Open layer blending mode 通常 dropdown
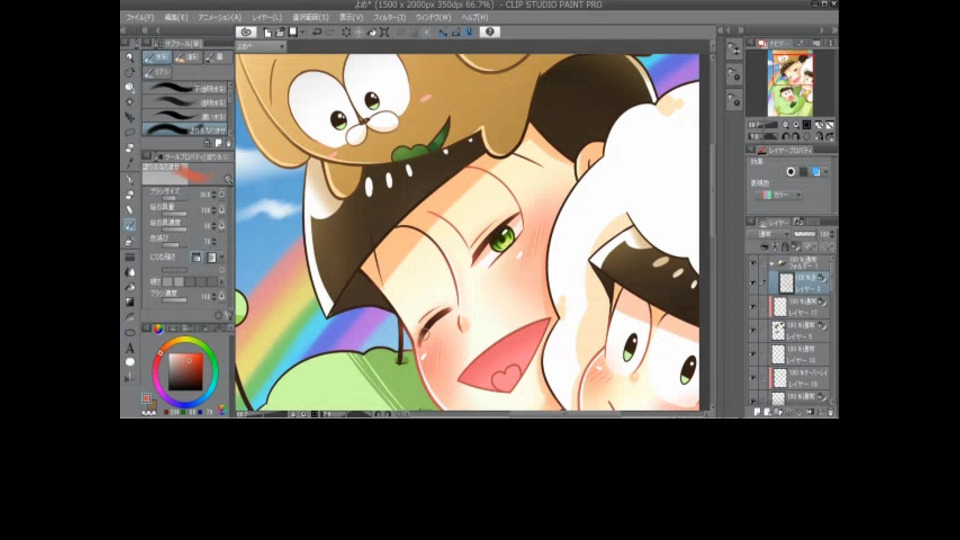 [768, 234]
